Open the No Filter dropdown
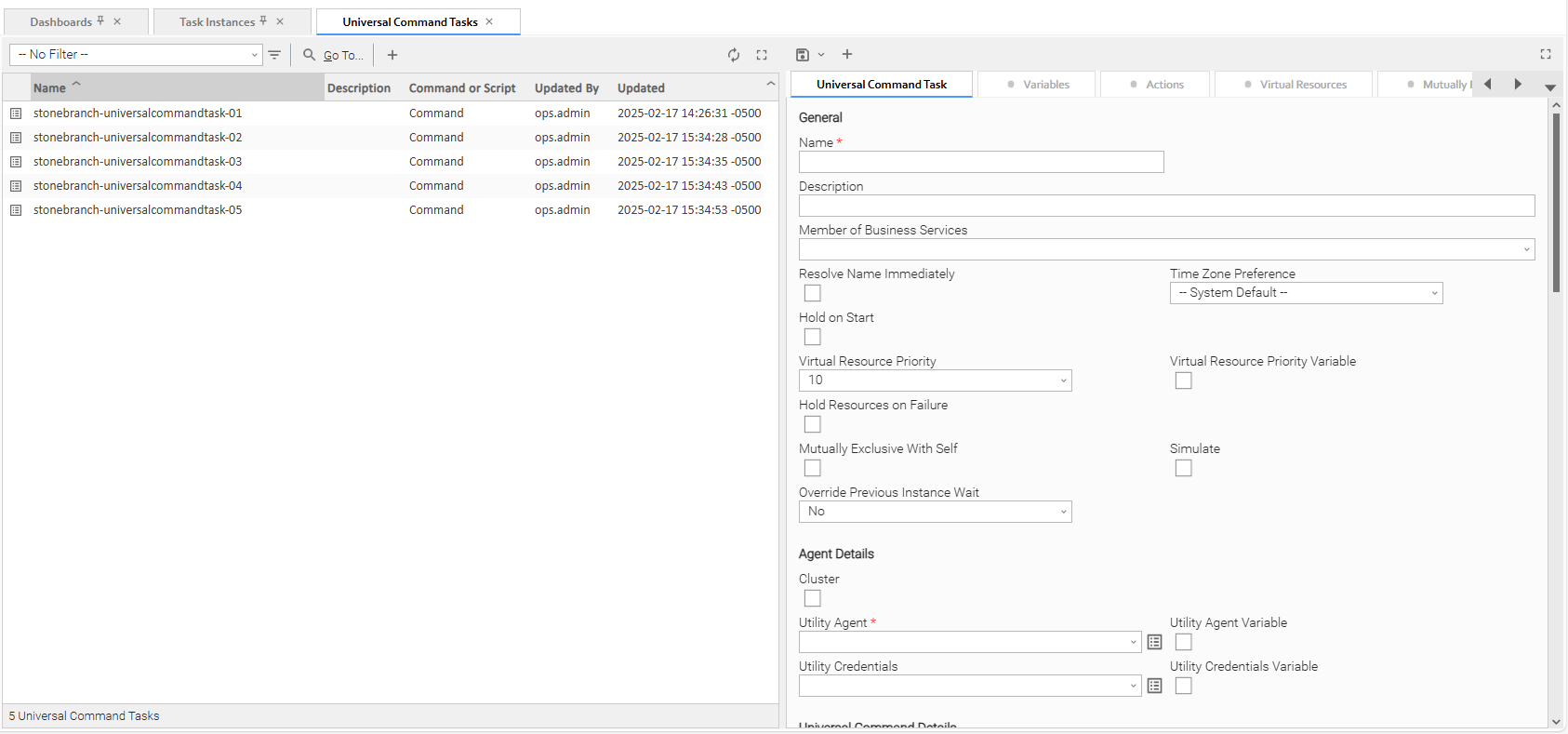1568x734 pixels. [x=136, y=55]
